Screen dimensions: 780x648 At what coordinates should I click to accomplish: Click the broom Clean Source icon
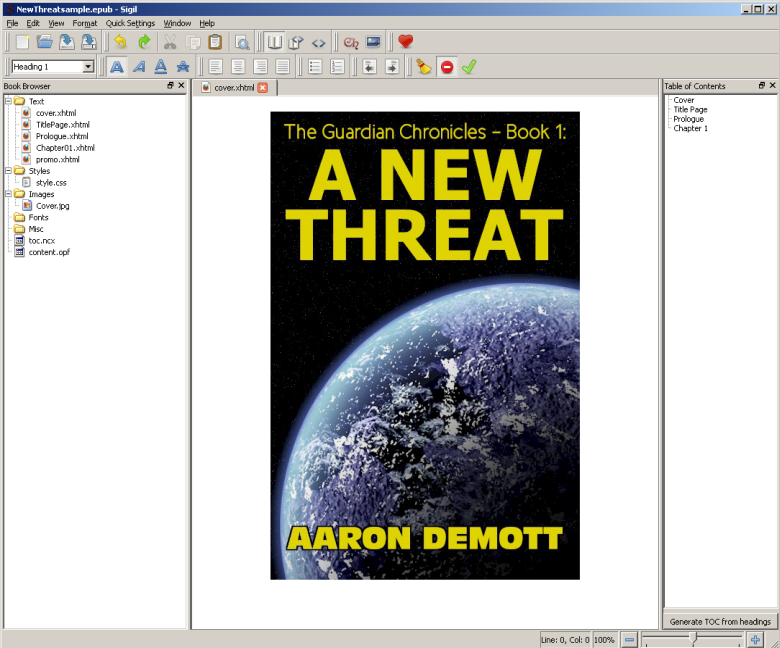click(x=424, y=67)
